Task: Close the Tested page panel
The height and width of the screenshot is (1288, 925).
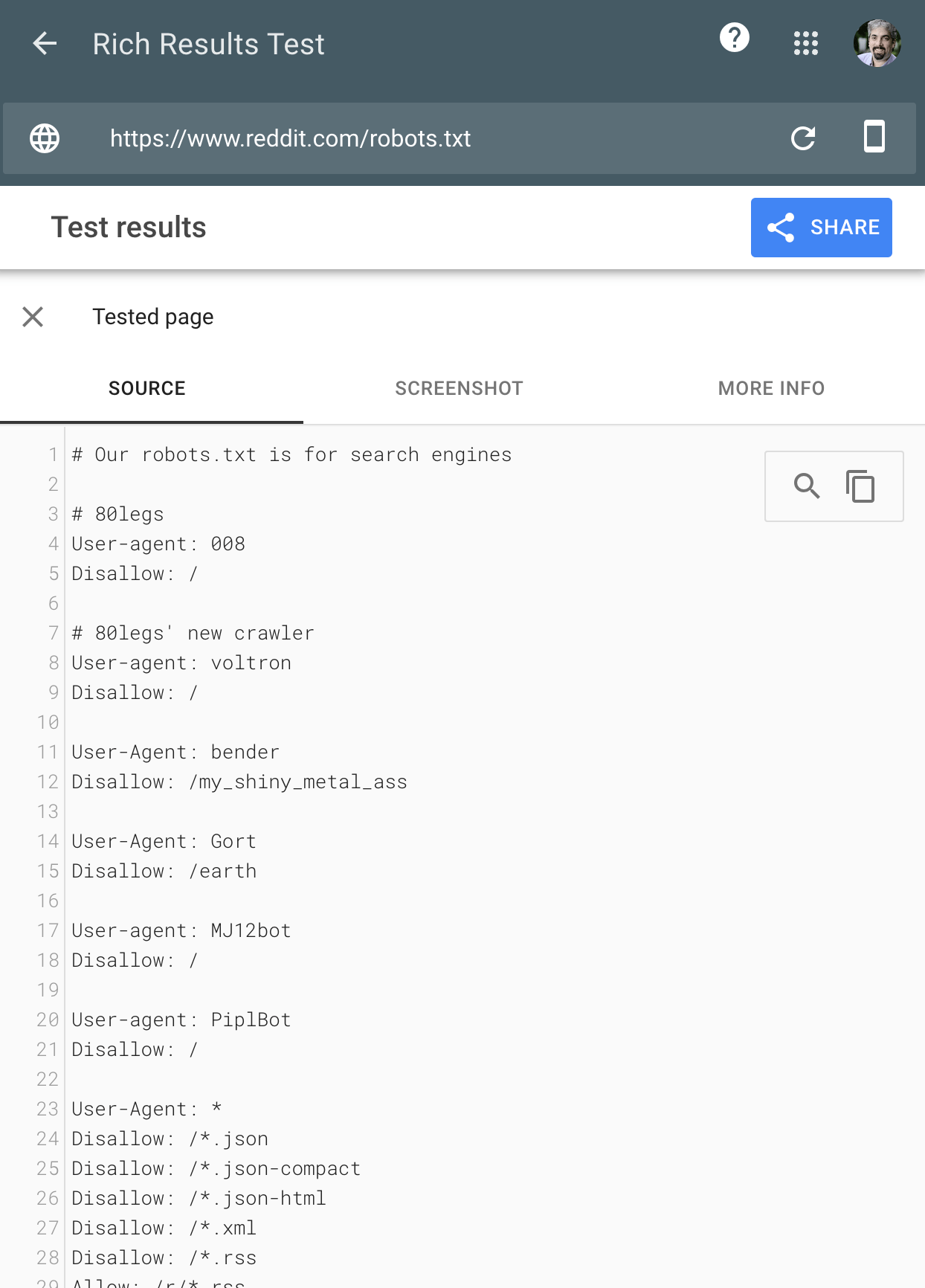Action: (33, 317)
